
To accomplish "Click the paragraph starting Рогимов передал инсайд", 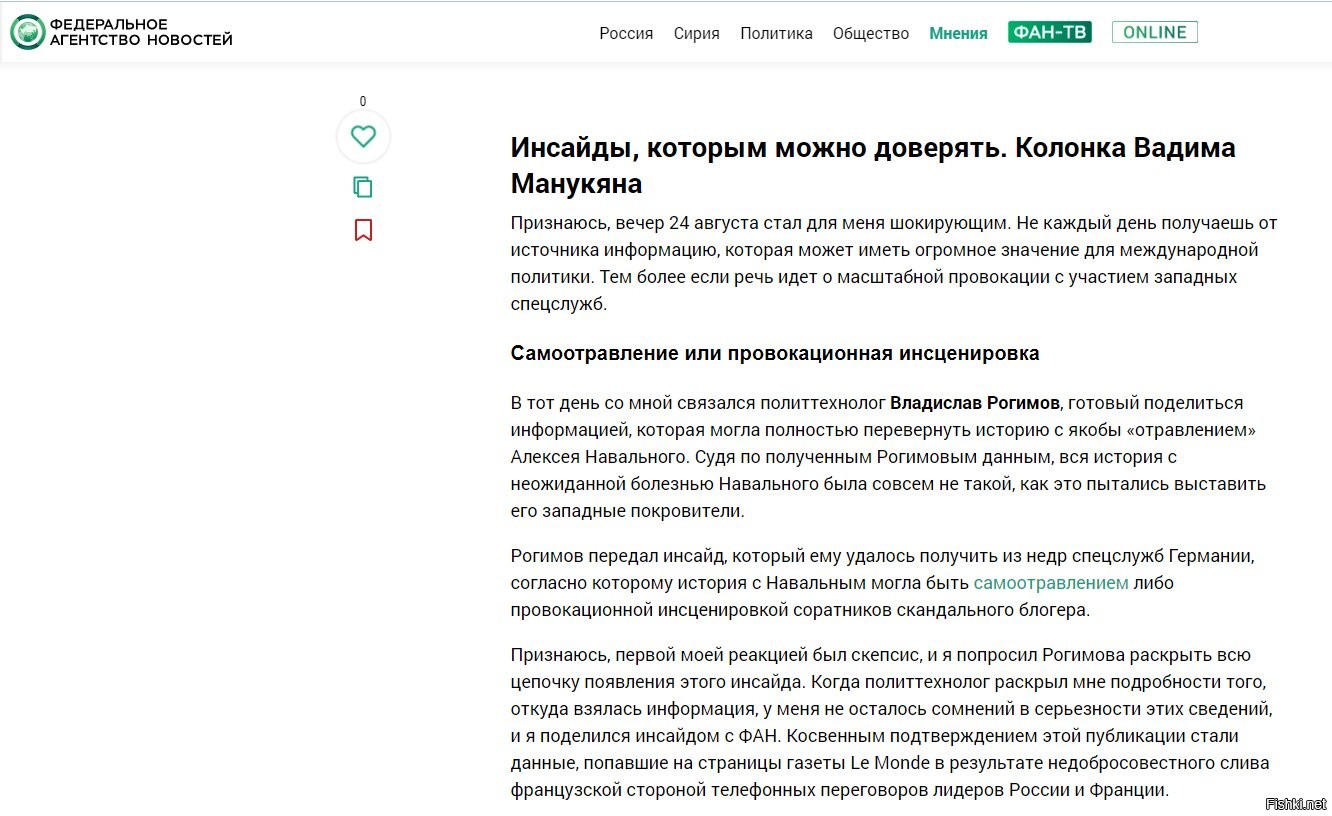I will pyautogui.click(x=882, y=582).
